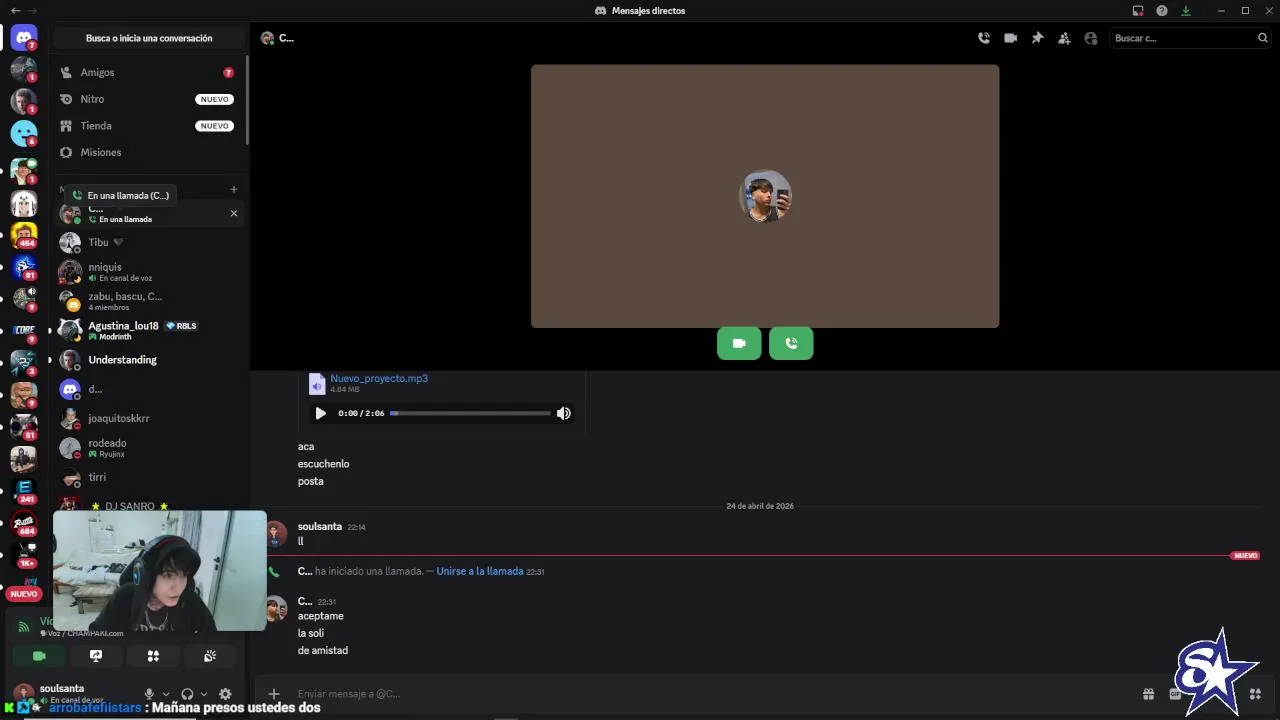1280x720 pixels.
Task: Join call with green phone button
Action: (x=791, y=343)
